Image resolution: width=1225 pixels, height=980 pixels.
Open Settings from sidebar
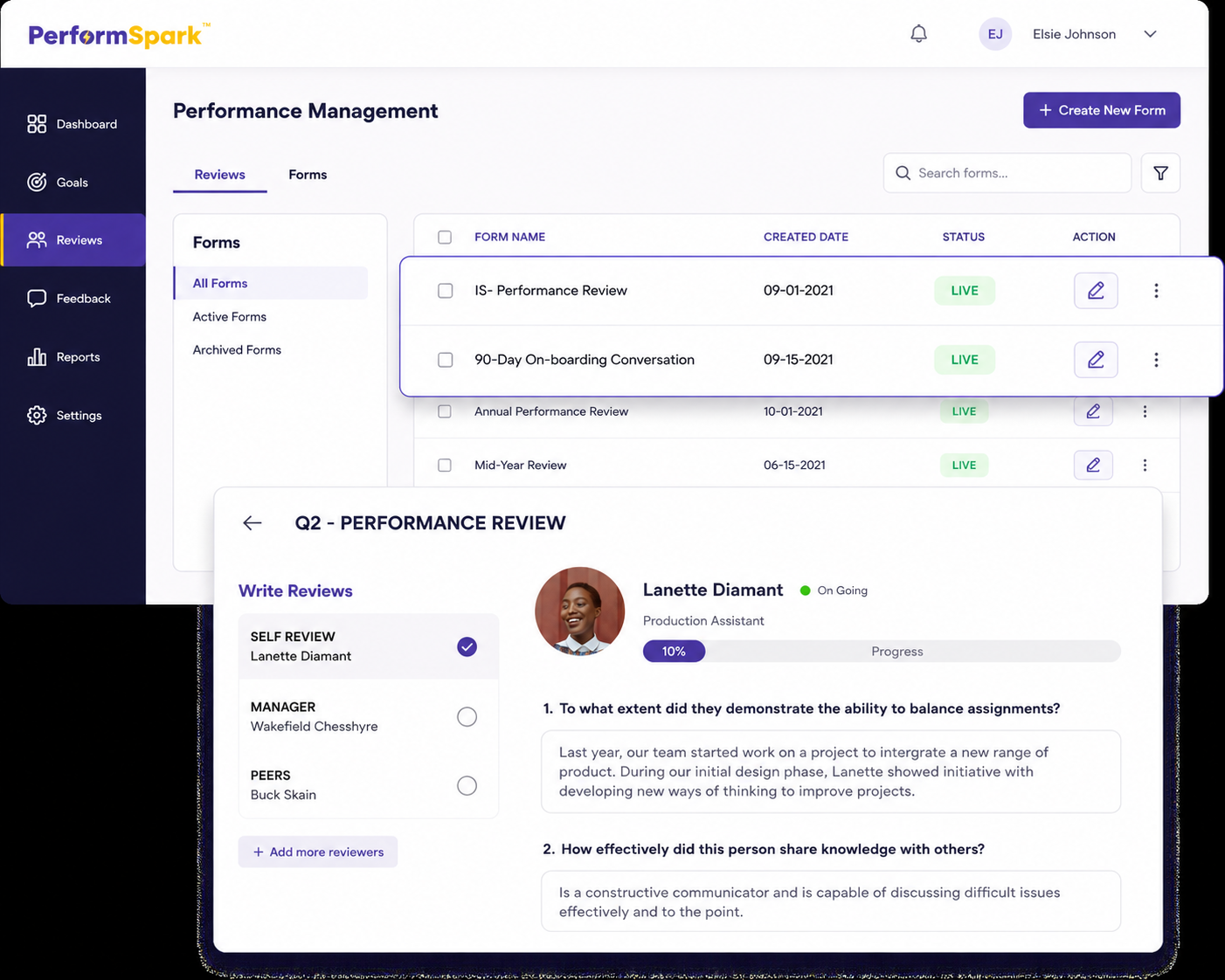coord(73,416)
